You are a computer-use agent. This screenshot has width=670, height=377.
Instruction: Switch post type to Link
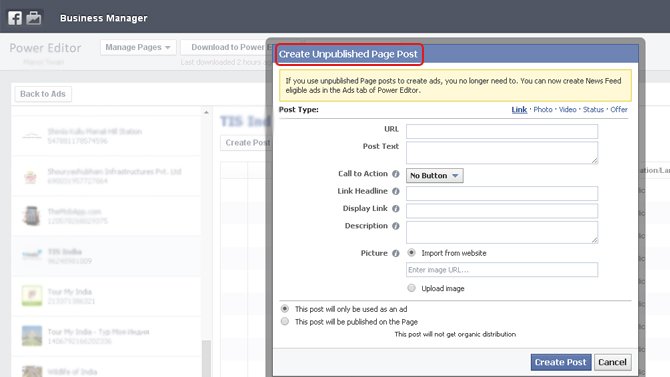pos(519,109)
